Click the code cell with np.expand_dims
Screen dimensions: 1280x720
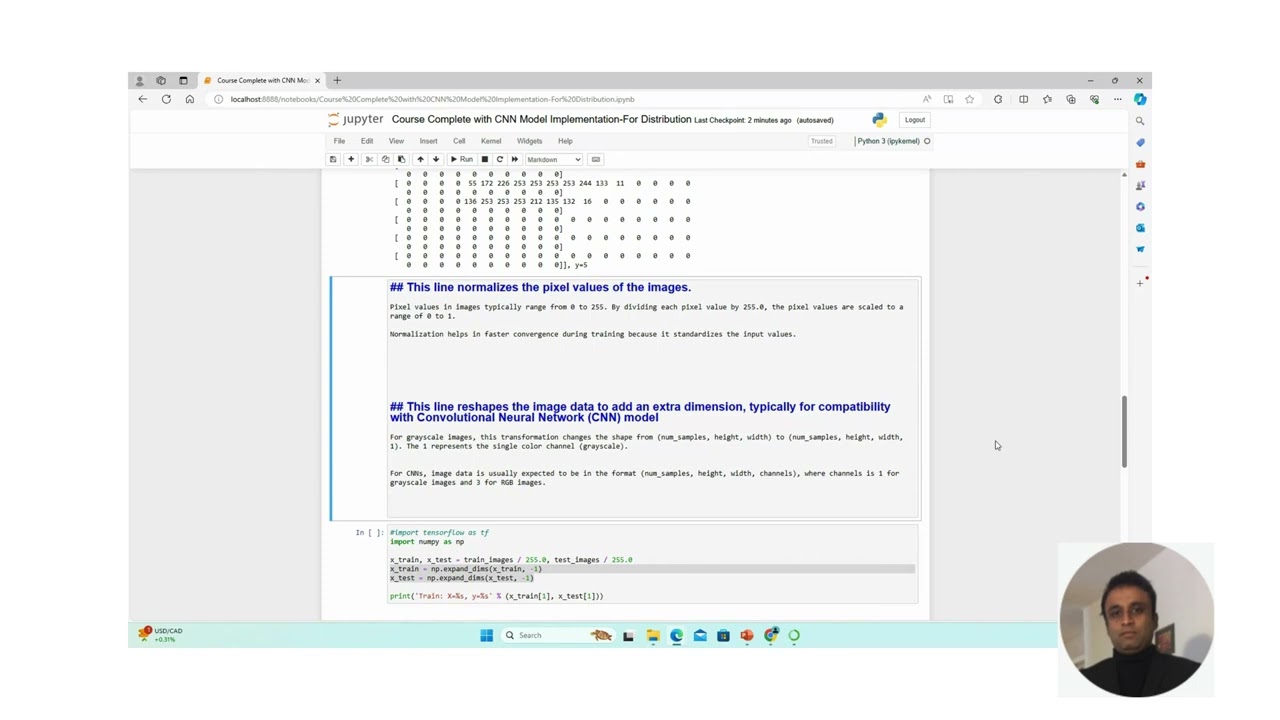[652, 564]
